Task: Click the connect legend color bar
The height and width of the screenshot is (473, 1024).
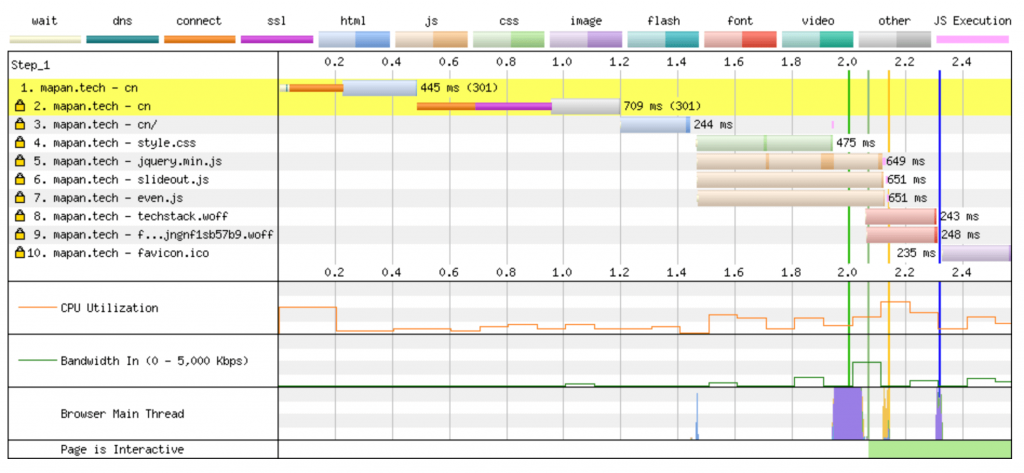Action: [199, 39]
